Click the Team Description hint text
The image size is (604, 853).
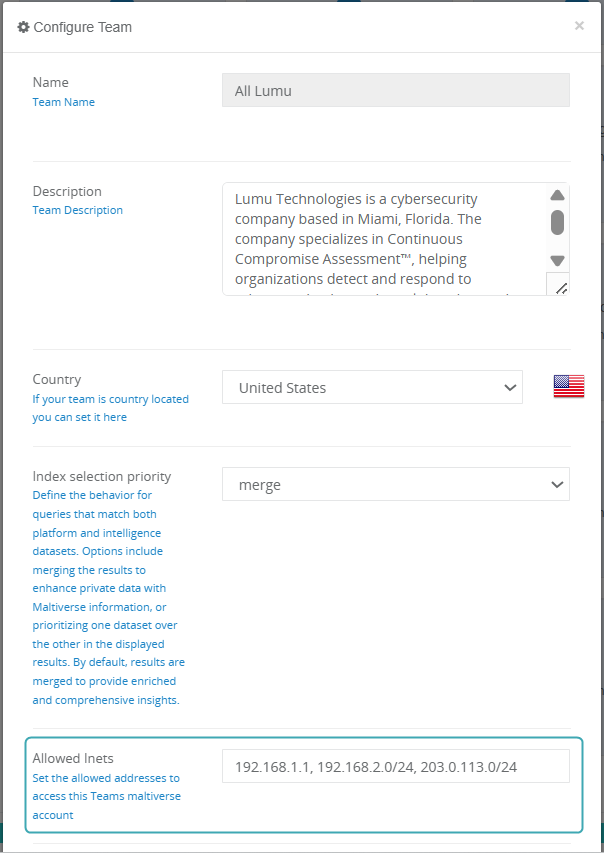78,211
